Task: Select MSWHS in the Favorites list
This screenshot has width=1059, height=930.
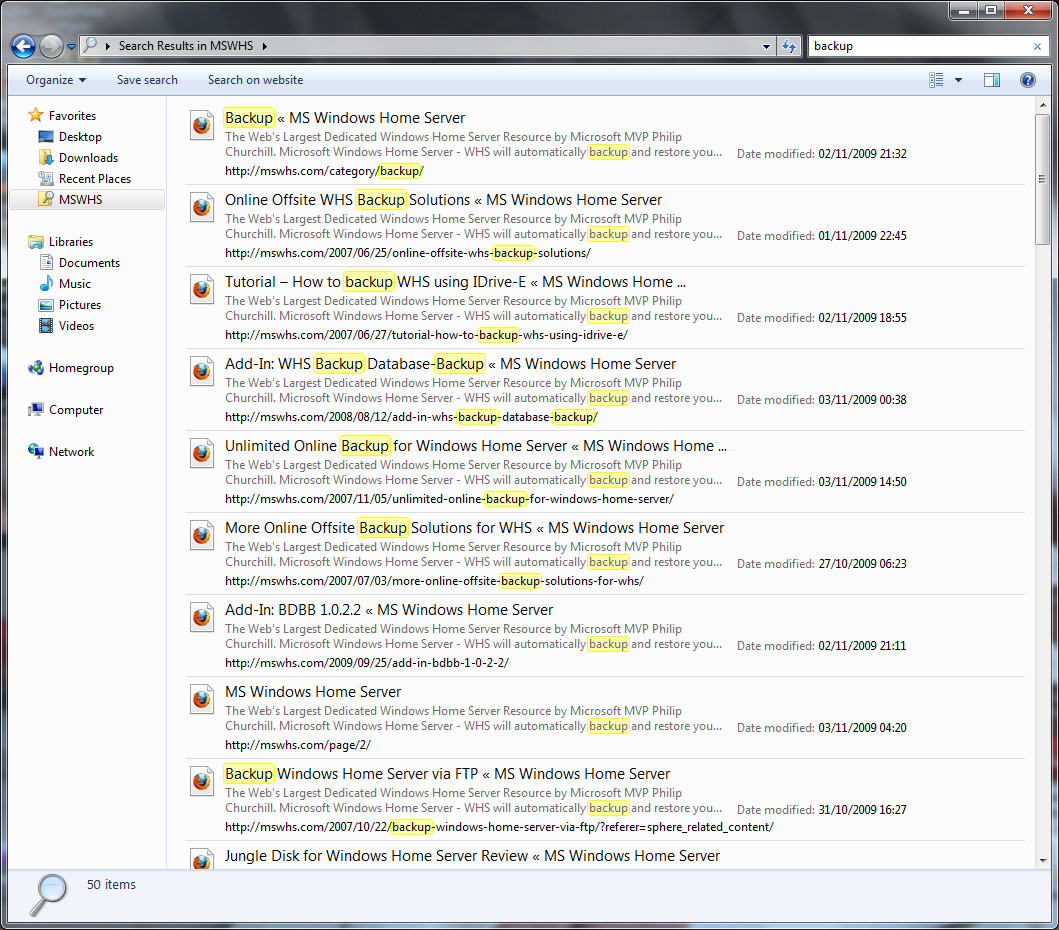Action: [80, 200]
